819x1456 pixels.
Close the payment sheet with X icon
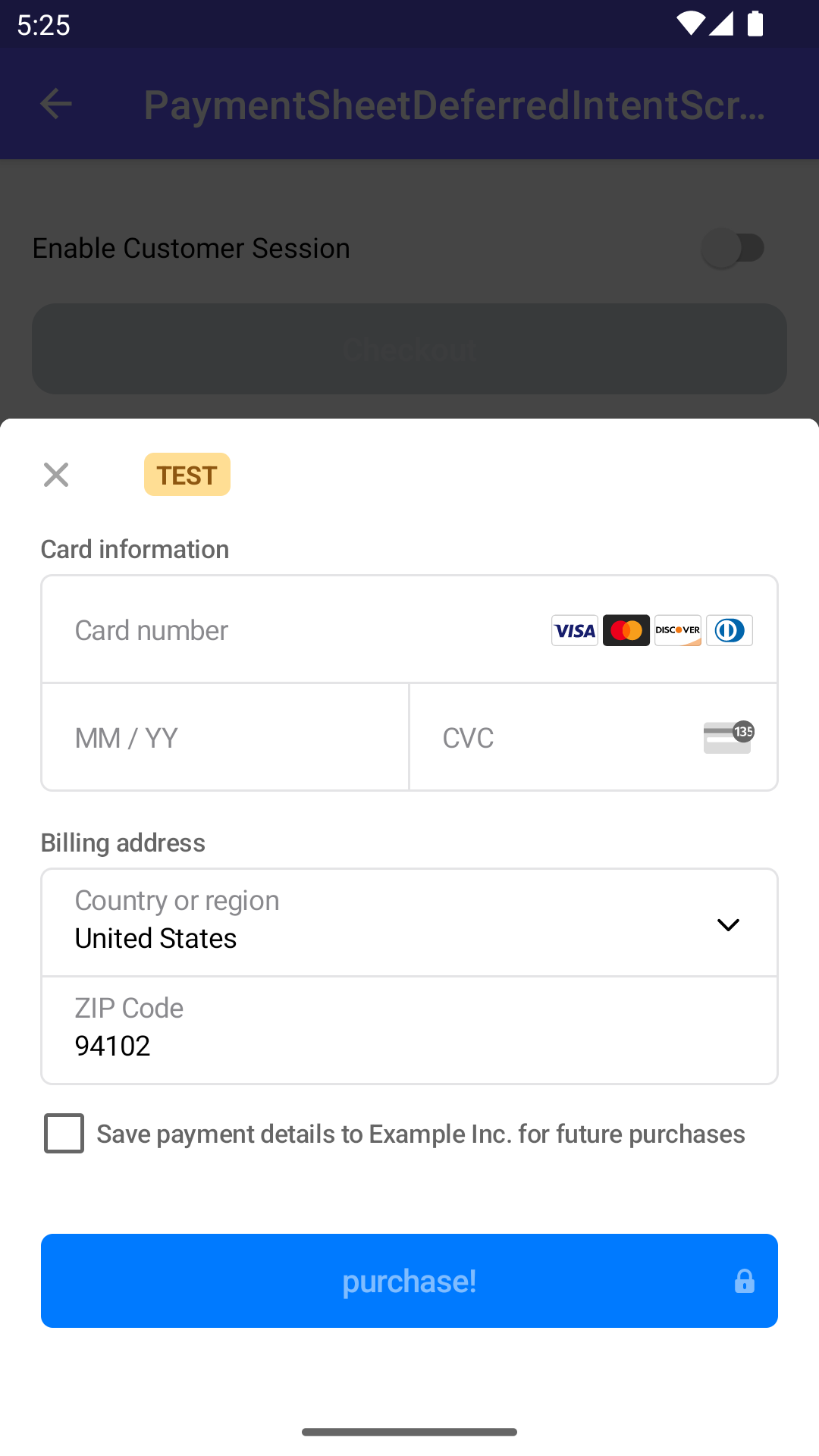pyautogui.click(x=56, y=475)
